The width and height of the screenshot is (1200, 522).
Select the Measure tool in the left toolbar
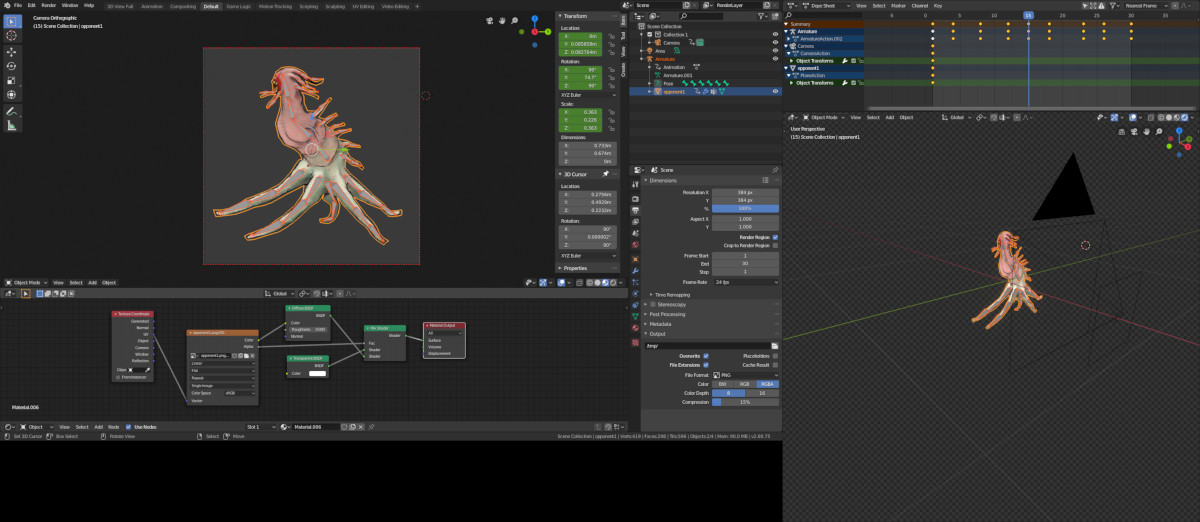[12, 126]
